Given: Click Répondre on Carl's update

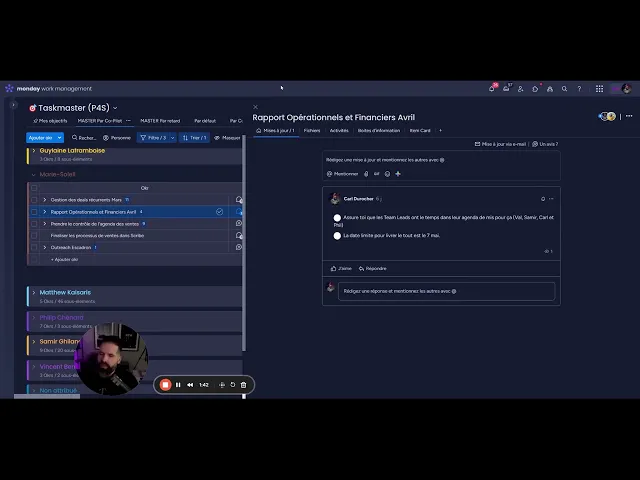Looking at the screenshot, I should 373,269.
